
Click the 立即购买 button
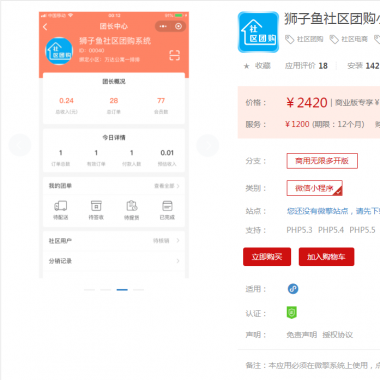267,257
